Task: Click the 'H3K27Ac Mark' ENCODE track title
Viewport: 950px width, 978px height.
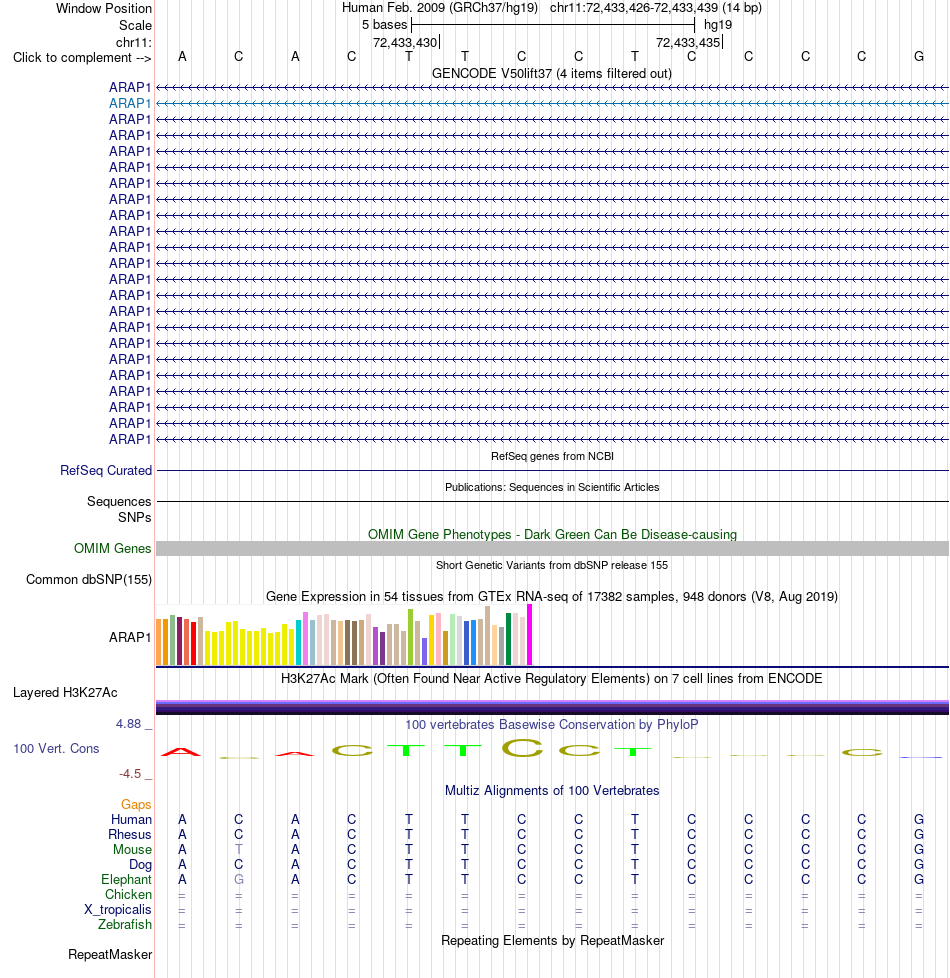Action: point(552,679)
